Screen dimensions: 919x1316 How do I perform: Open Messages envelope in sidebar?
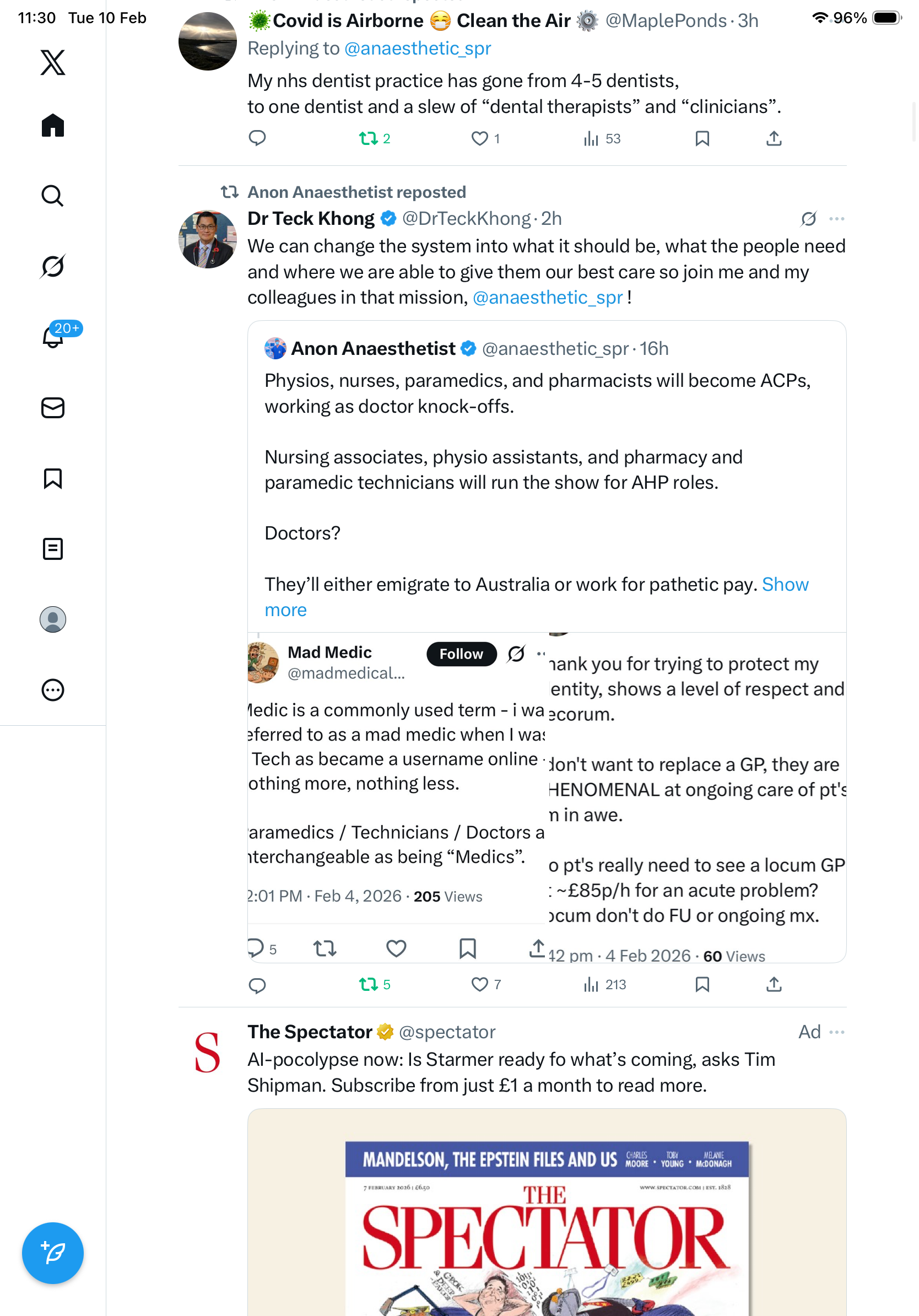[53, 408]
